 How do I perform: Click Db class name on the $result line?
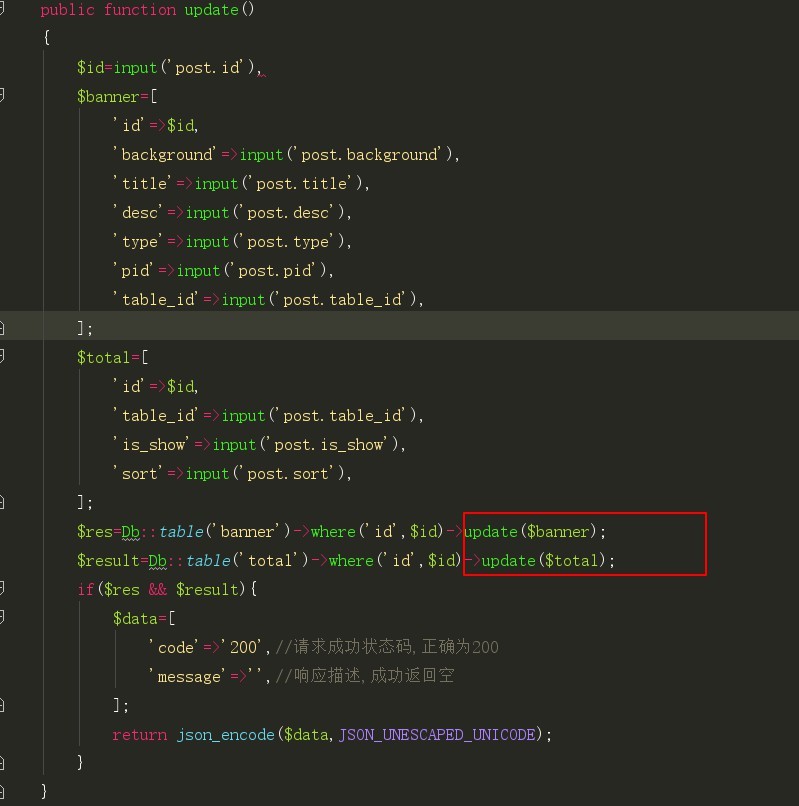pyautogui.click(x=158, y=560)
